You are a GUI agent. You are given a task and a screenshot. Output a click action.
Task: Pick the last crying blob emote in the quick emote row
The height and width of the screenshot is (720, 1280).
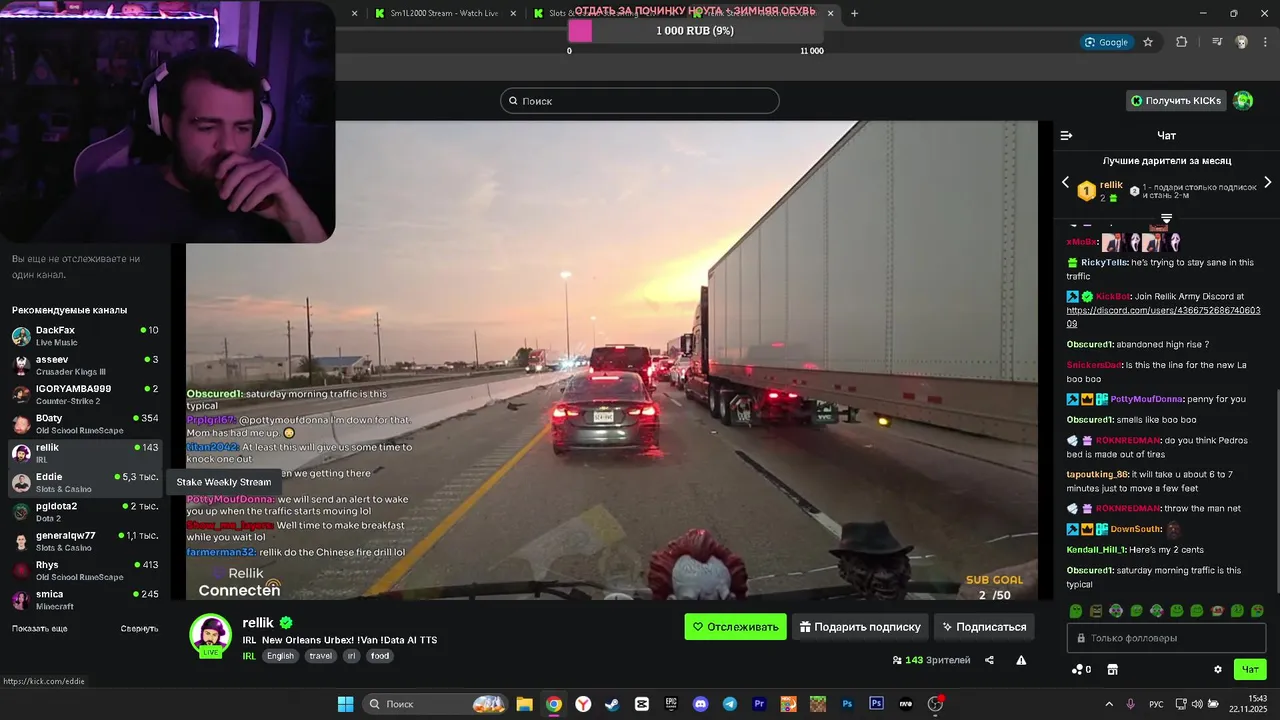(x=1257, y=610)
